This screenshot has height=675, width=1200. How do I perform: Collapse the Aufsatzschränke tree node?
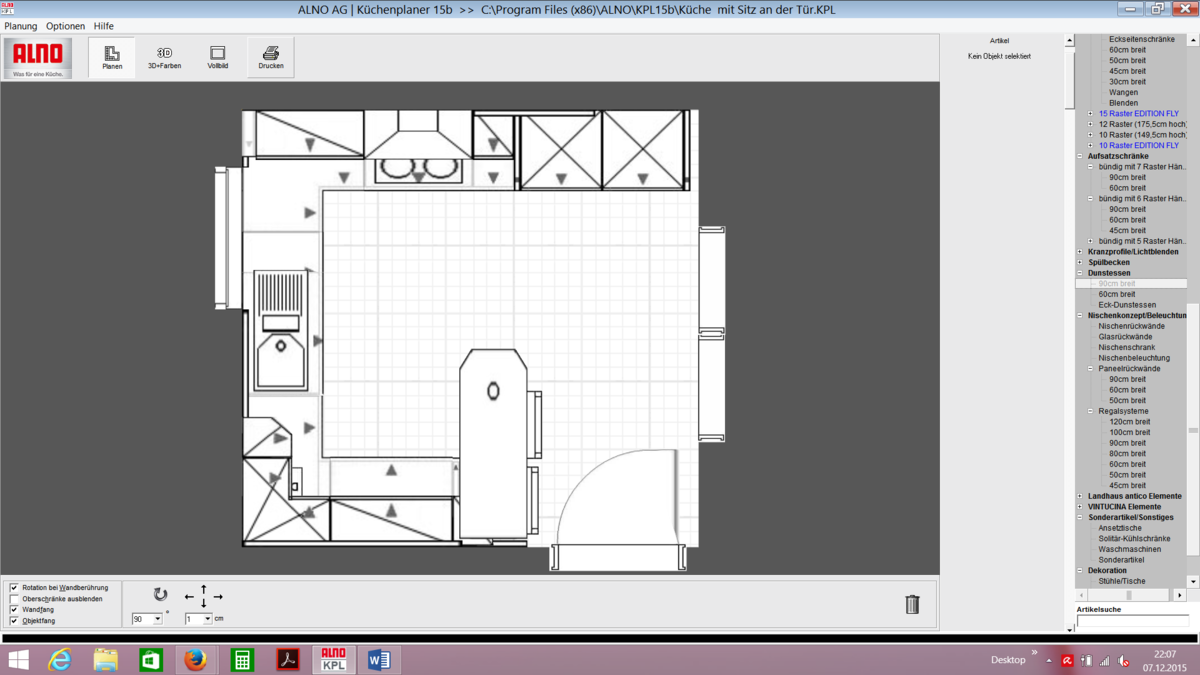1080,156
